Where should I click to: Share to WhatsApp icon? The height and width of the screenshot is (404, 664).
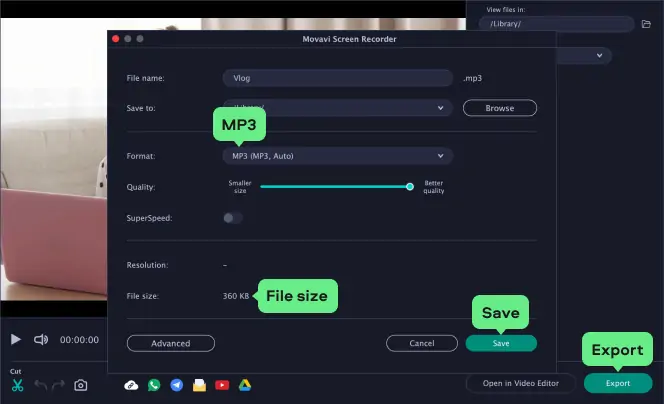pos(154,385)
